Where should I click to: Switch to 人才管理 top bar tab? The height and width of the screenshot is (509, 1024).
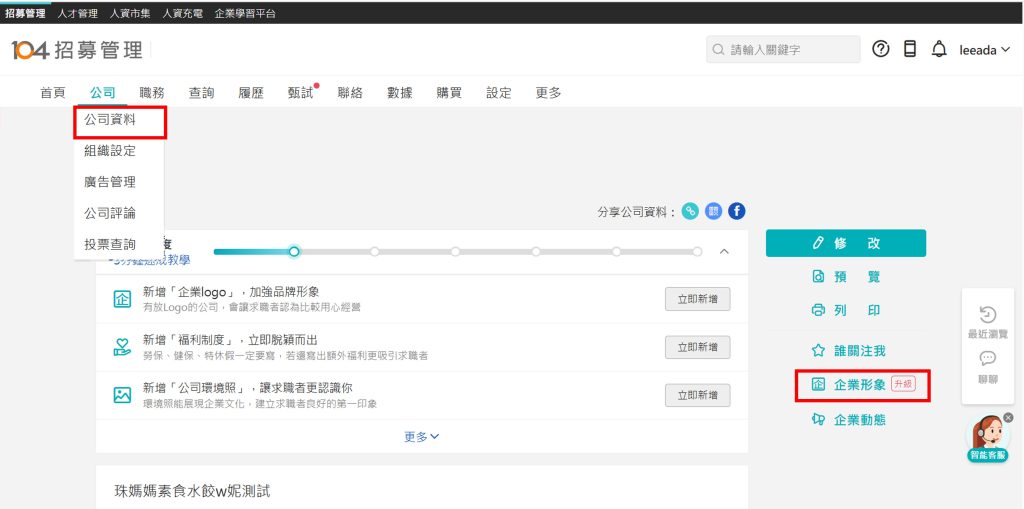pos(77,12)
